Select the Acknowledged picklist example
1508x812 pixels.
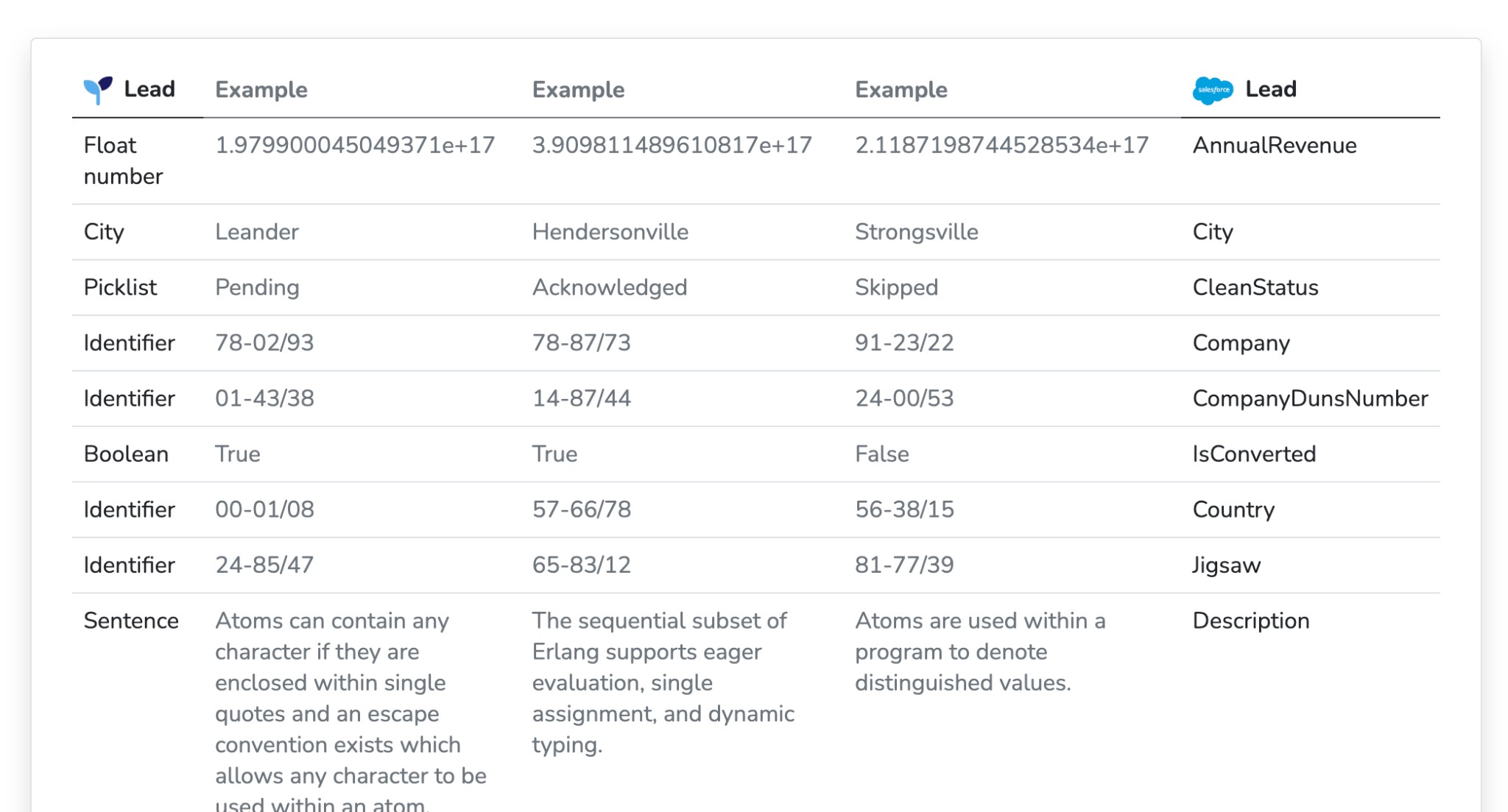(x=609, y=288)
